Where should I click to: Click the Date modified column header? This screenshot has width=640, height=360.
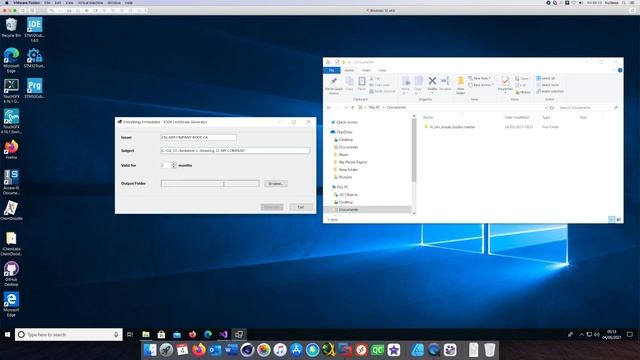(x=517, y=118)
